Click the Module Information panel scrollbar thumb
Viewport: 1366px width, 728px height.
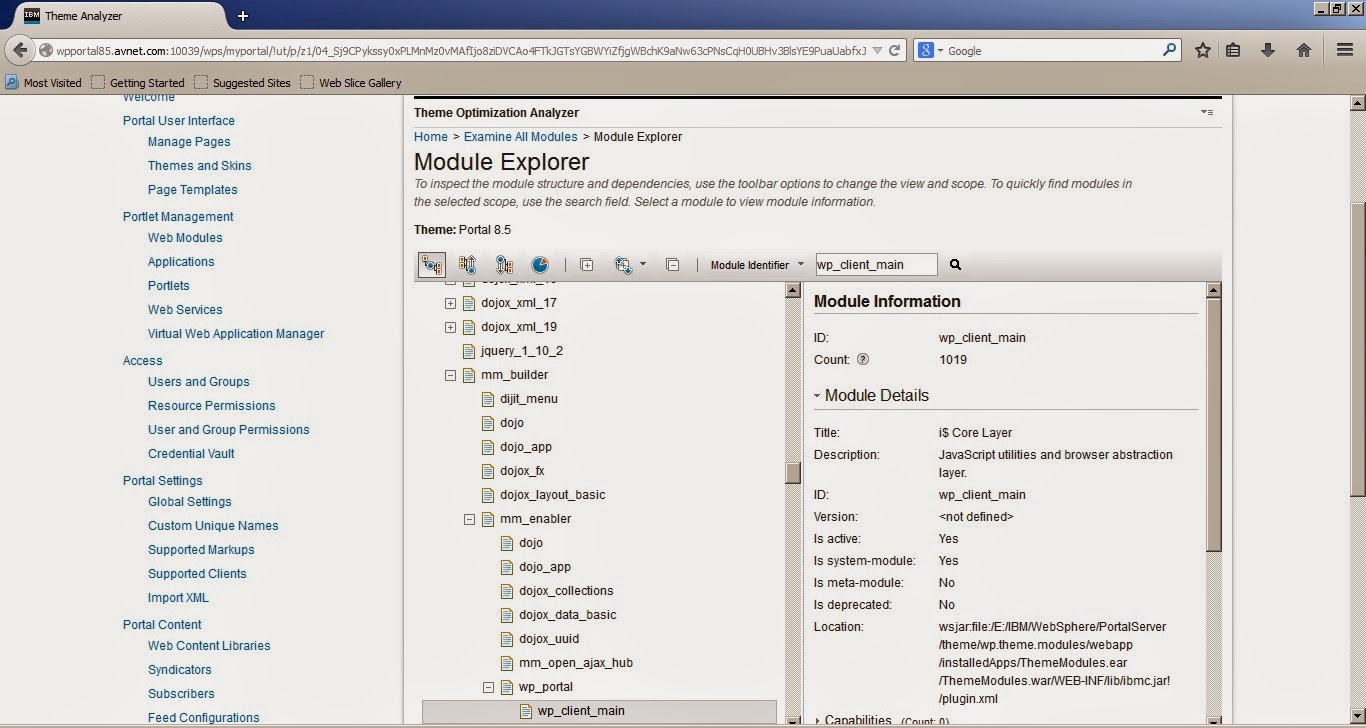1214,425
